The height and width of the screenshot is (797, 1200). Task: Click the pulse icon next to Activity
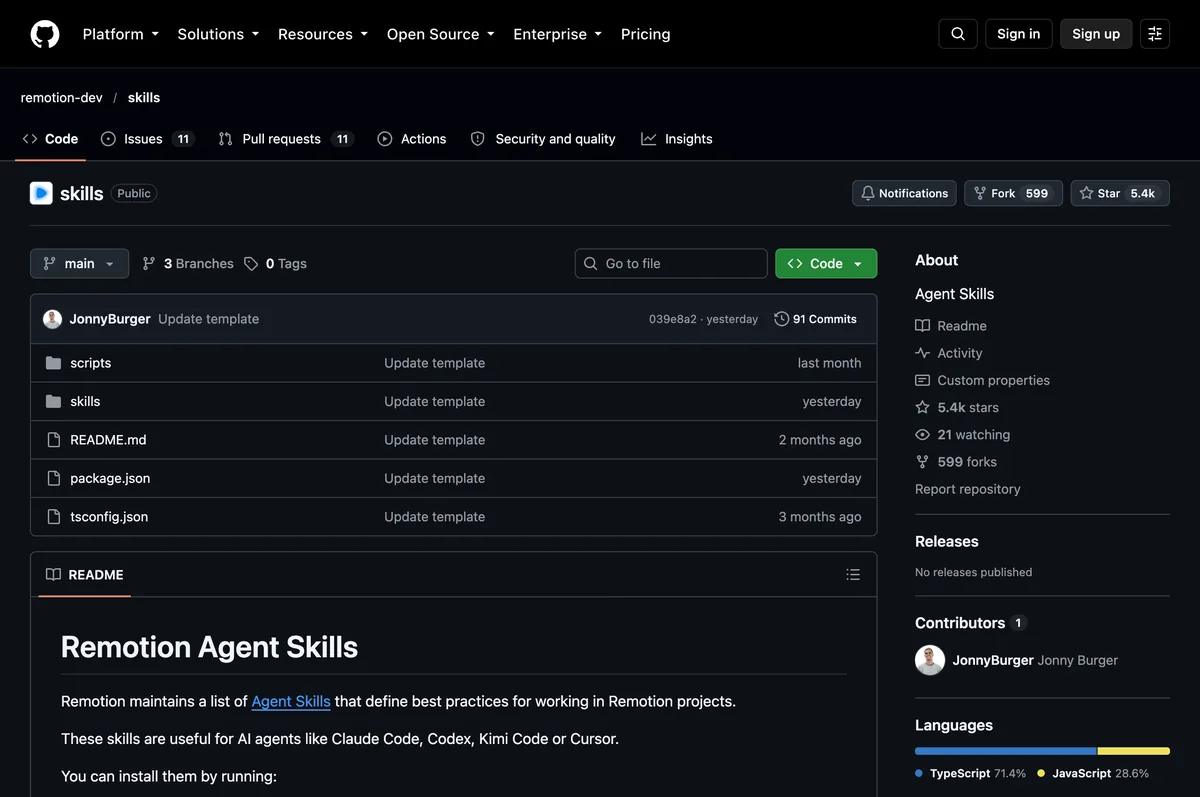(922, 353)
